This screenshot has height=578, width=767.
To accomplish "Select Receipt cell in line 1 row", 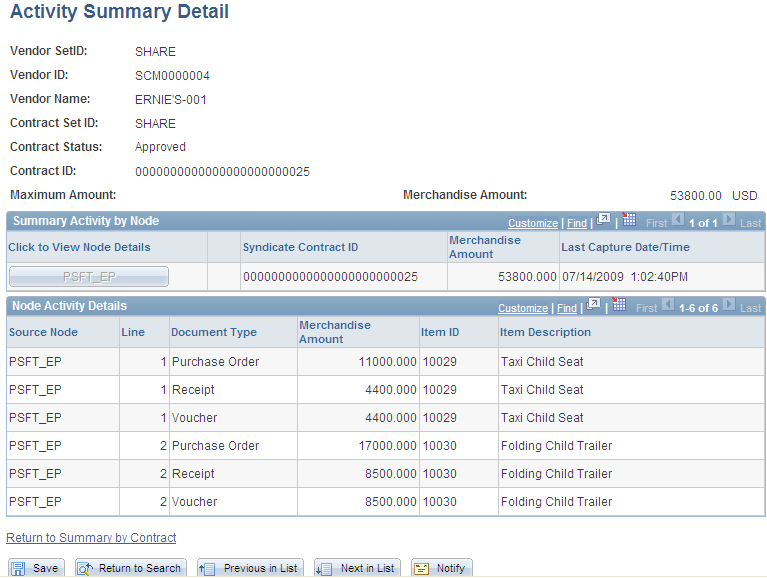I will [x=193, y=390].
